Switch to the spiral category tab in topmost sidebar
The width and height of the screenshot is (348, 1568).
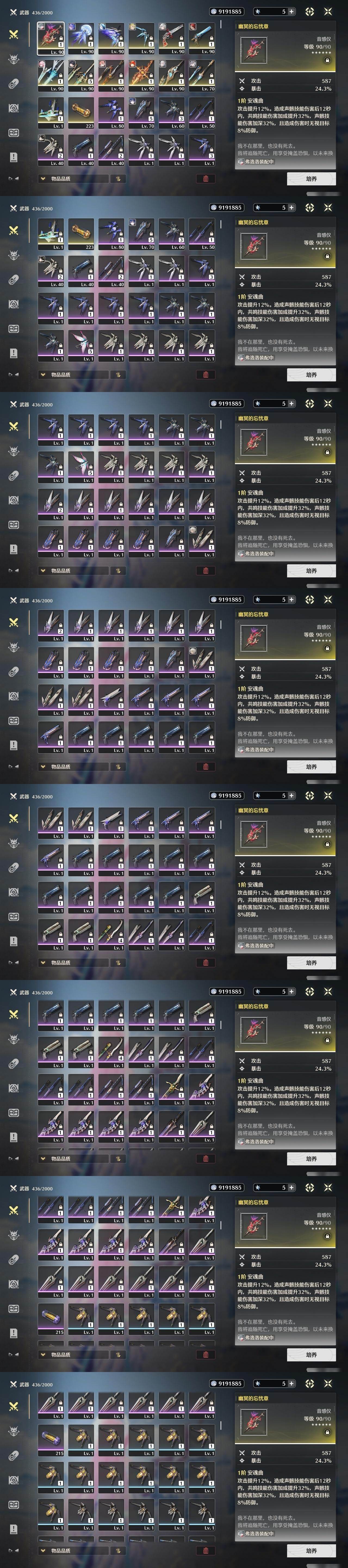[13, 108]
